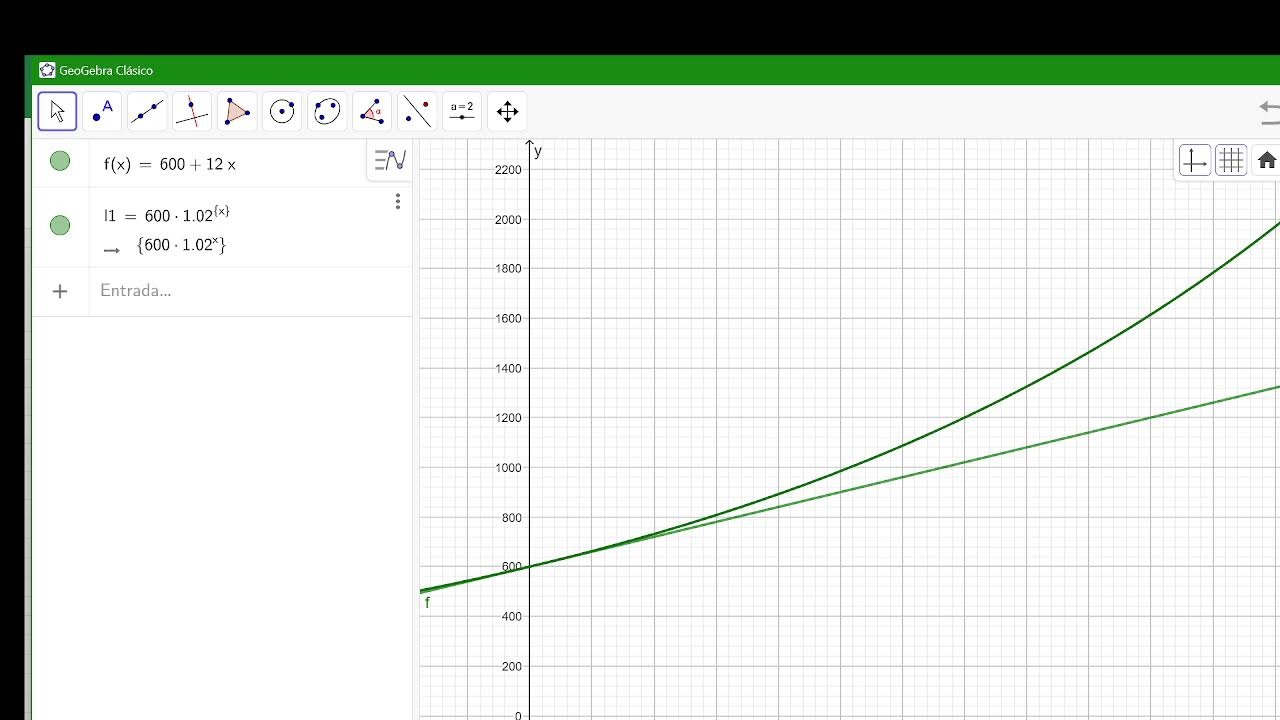Click the 1000 y-axis label
Image resolution: width=1280 pixels, height=720 pixels.
(507, 468)
